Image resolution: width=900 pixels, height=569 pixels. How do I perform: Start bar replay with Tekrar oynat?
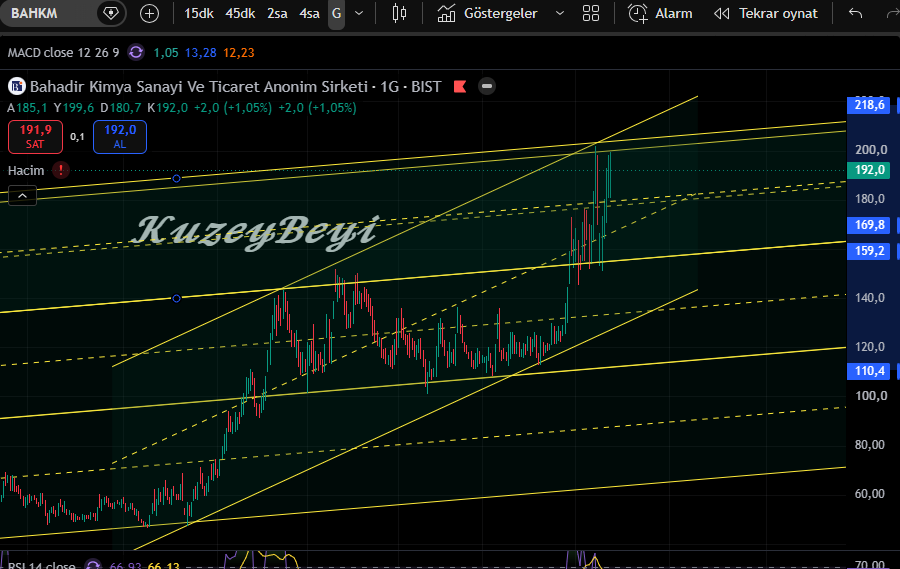766,13
